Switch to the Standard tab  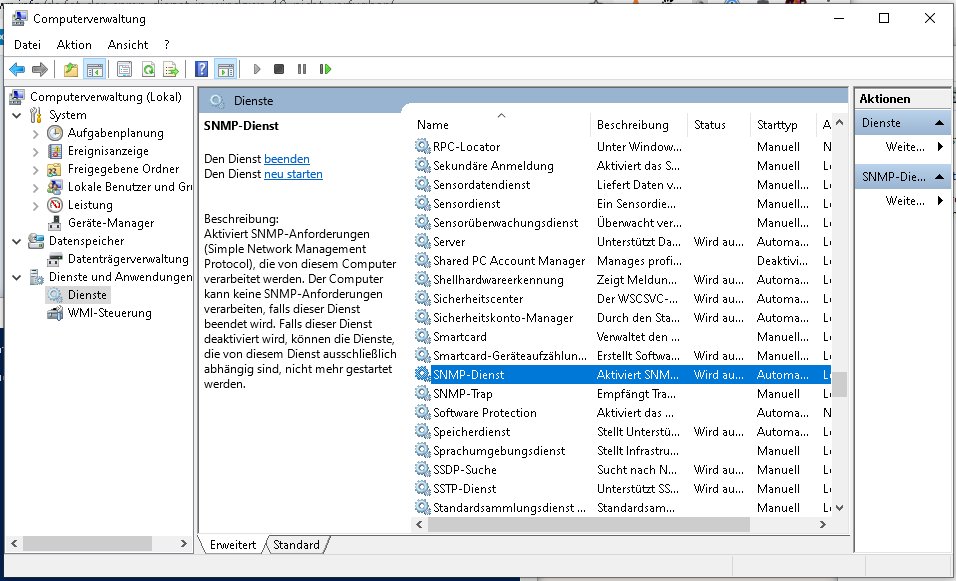click(x=297, y=545)
